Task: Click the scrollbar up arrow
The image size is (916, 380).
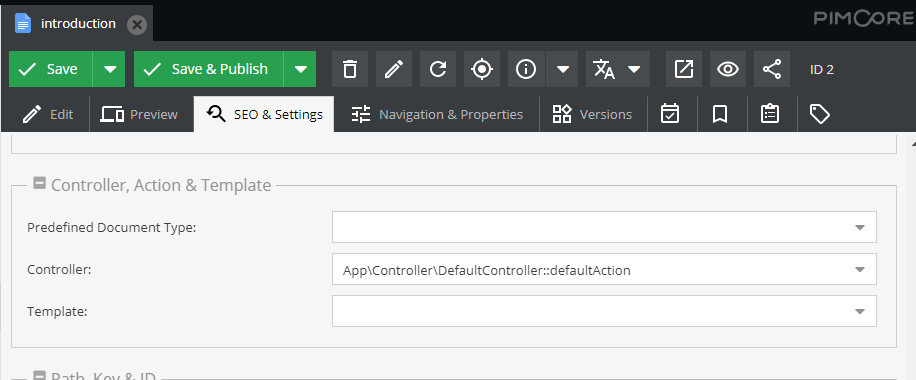Action: coord(913,143)
